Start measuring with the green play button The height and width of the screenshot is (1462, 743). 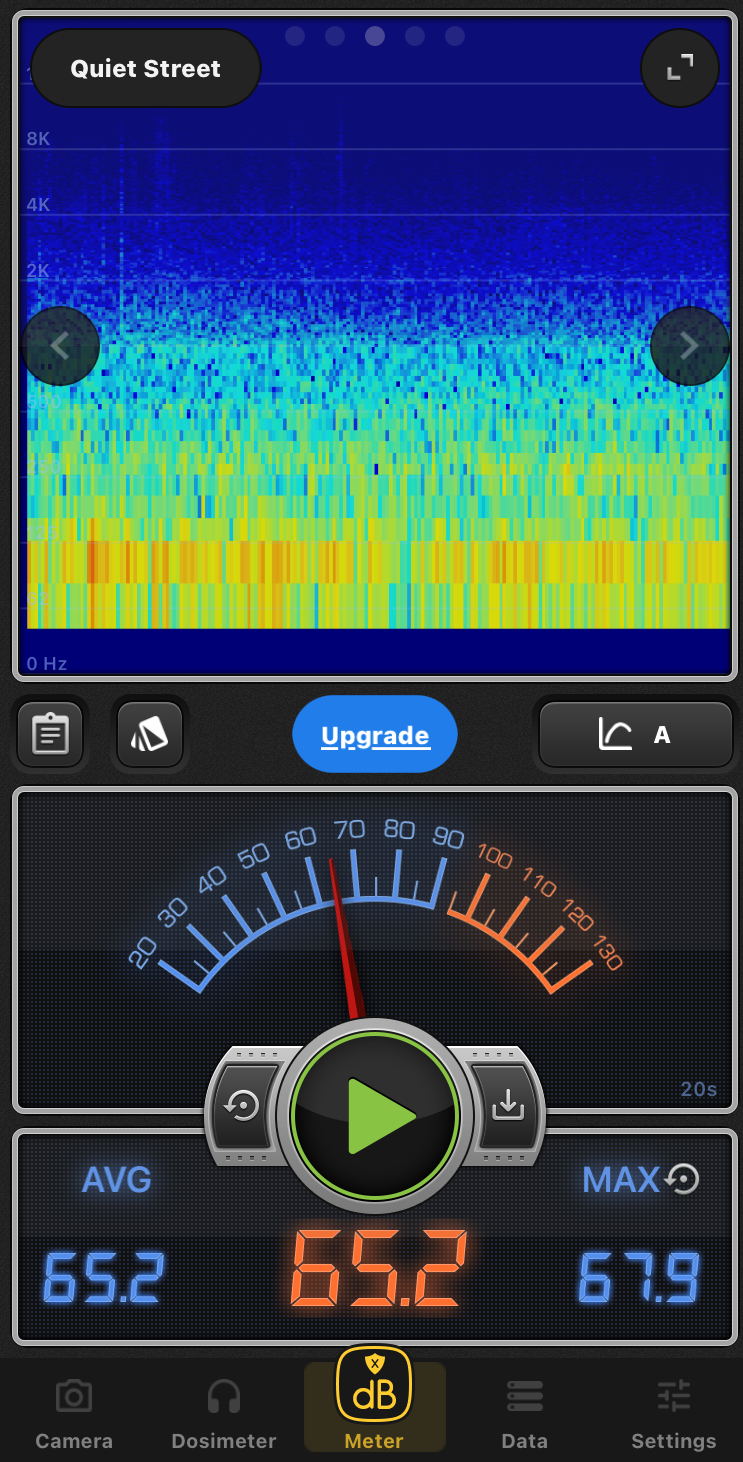click(x=375, y=1115)
